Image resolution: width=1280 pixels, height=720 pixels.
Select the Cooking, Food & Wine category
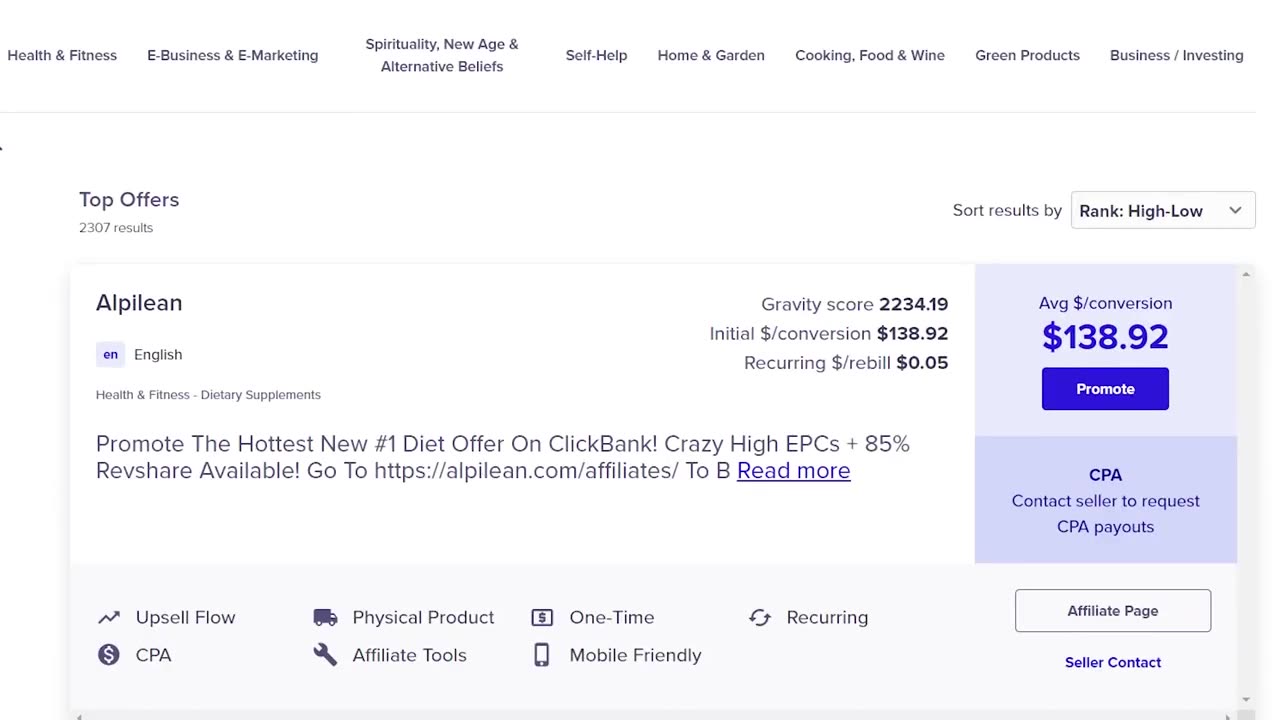click(x=870, y=55)
